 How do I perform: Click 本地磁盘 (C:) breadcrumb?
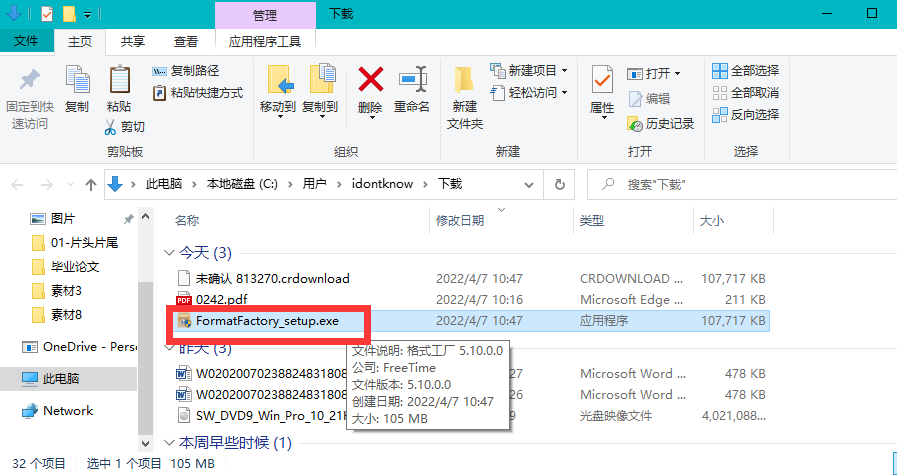(242, 184)
